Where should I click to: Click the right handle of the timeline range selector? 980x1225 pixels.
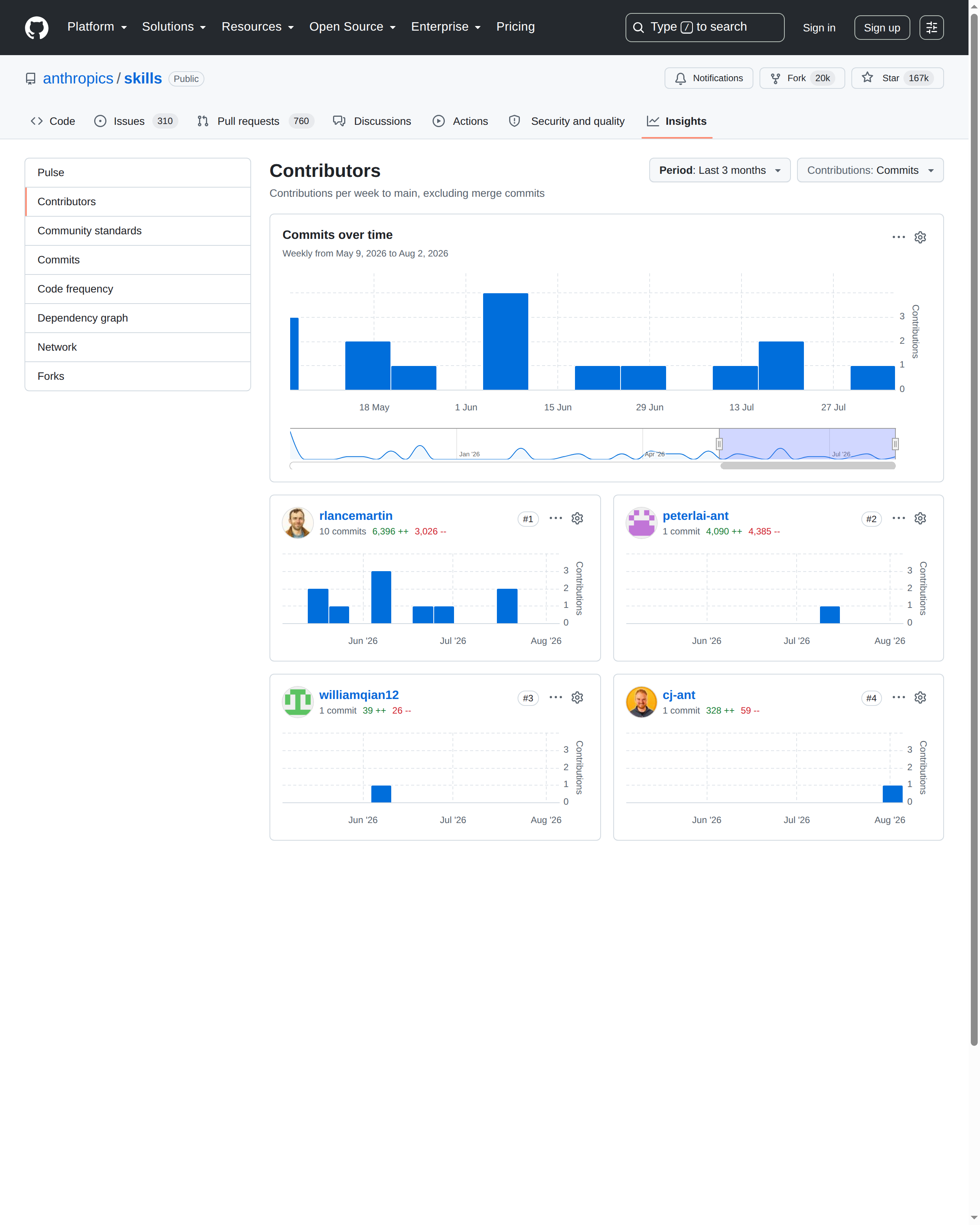(x=895, y=444)
